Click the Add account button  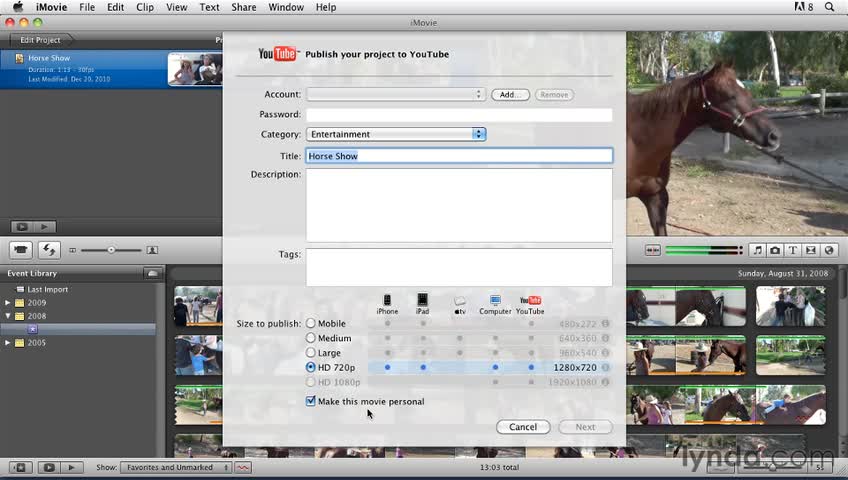(510, 95)
